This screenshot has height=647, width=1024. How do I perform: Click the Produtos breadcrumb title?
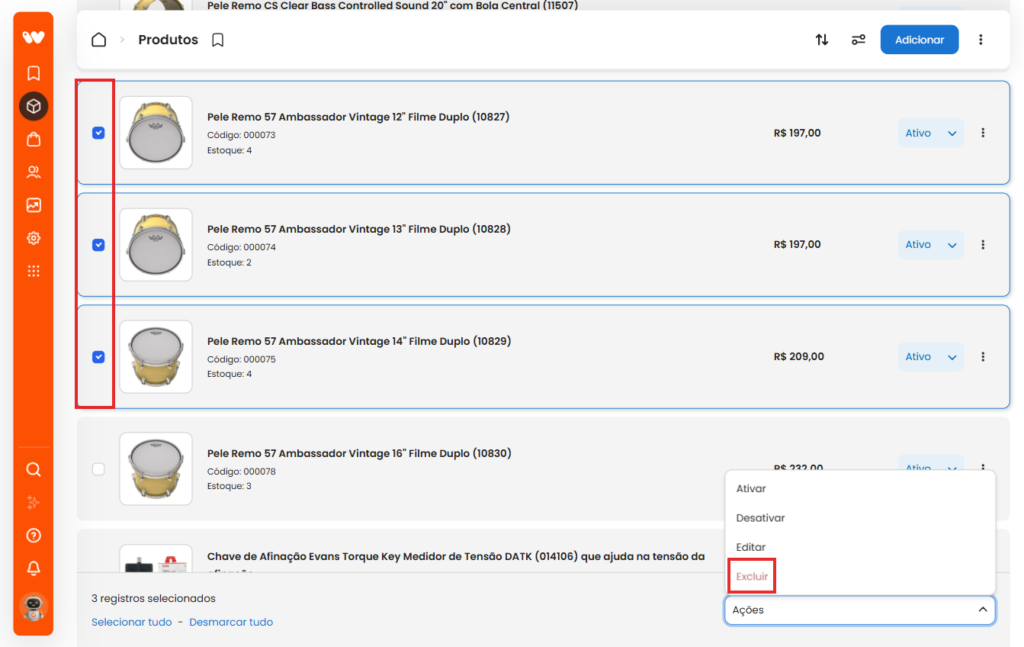coord(168,40)
